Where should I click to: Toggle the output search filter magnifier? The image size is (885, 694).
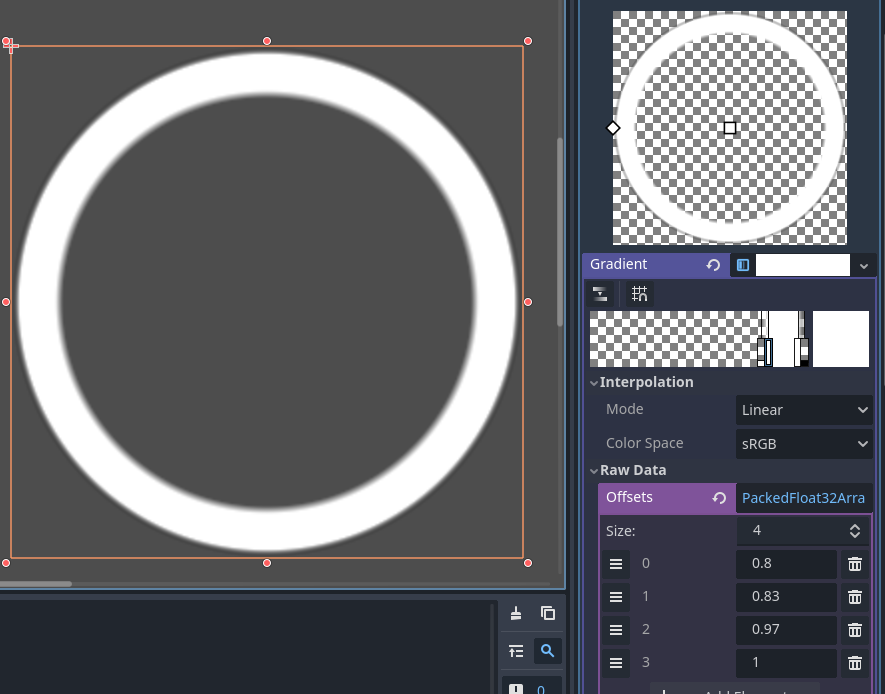547,651
